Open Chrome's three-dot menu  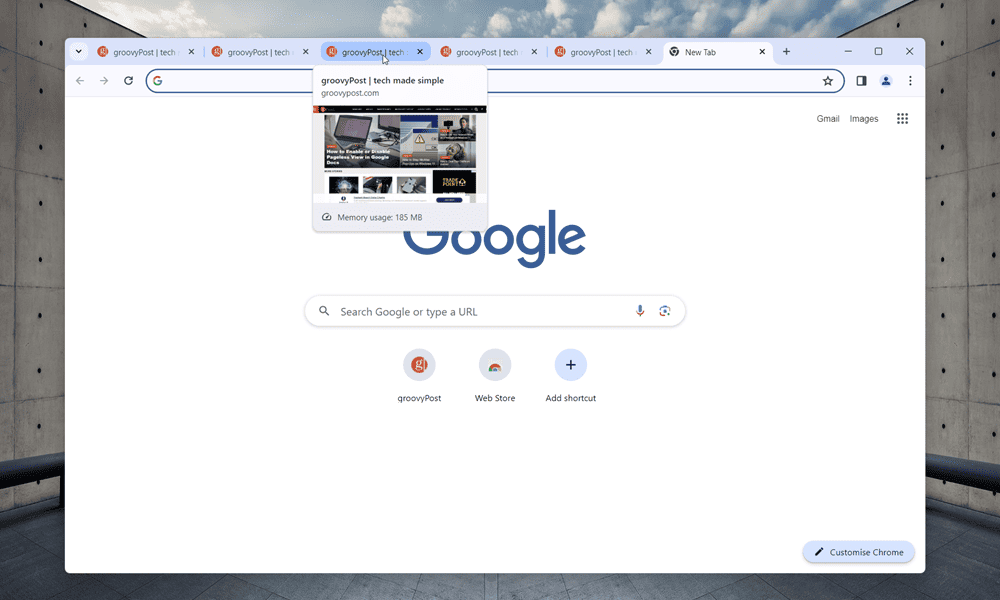pos(910,81)
